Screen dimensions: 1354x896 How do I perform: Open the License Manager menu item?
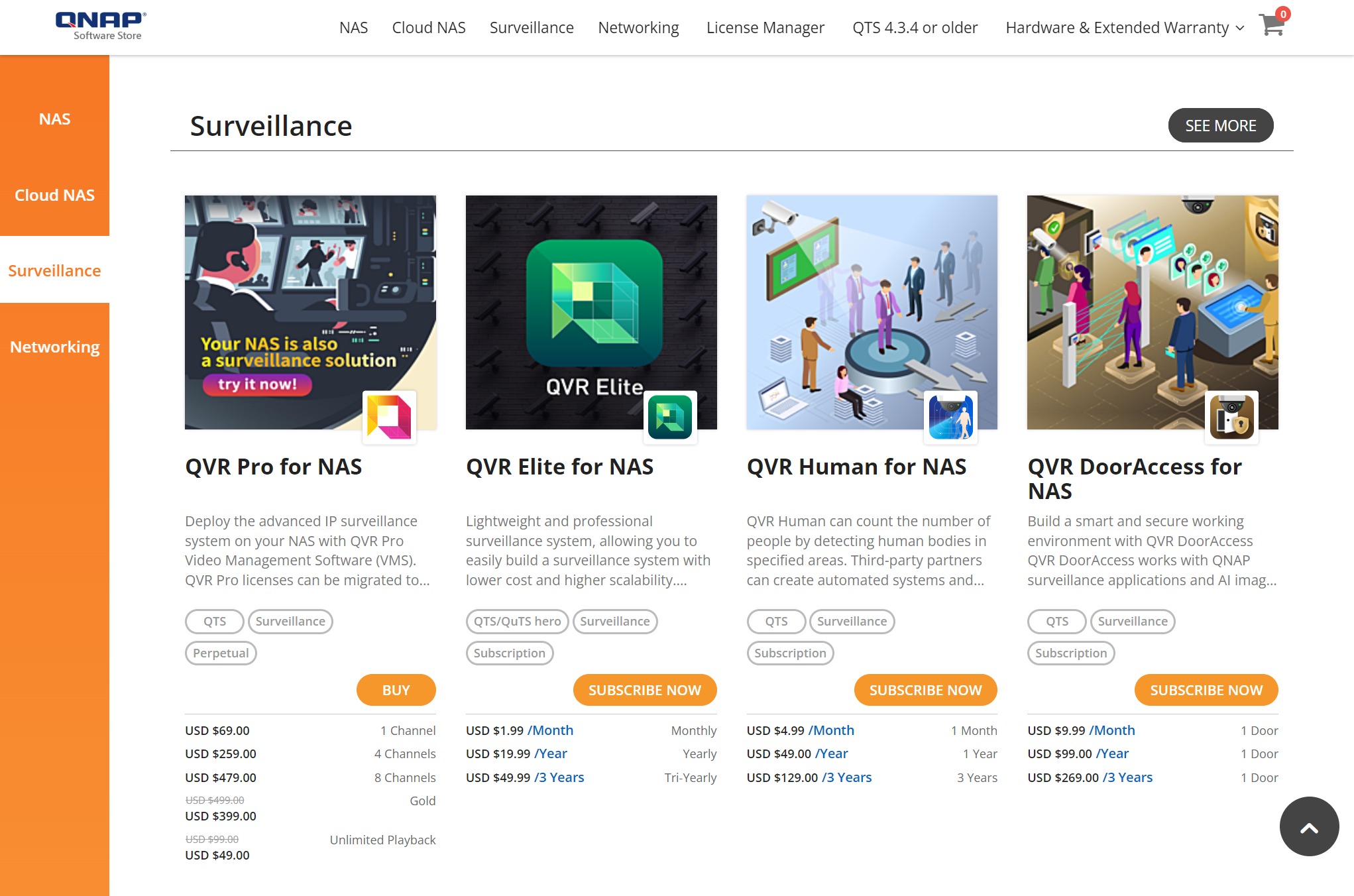[x=765, y=28]
